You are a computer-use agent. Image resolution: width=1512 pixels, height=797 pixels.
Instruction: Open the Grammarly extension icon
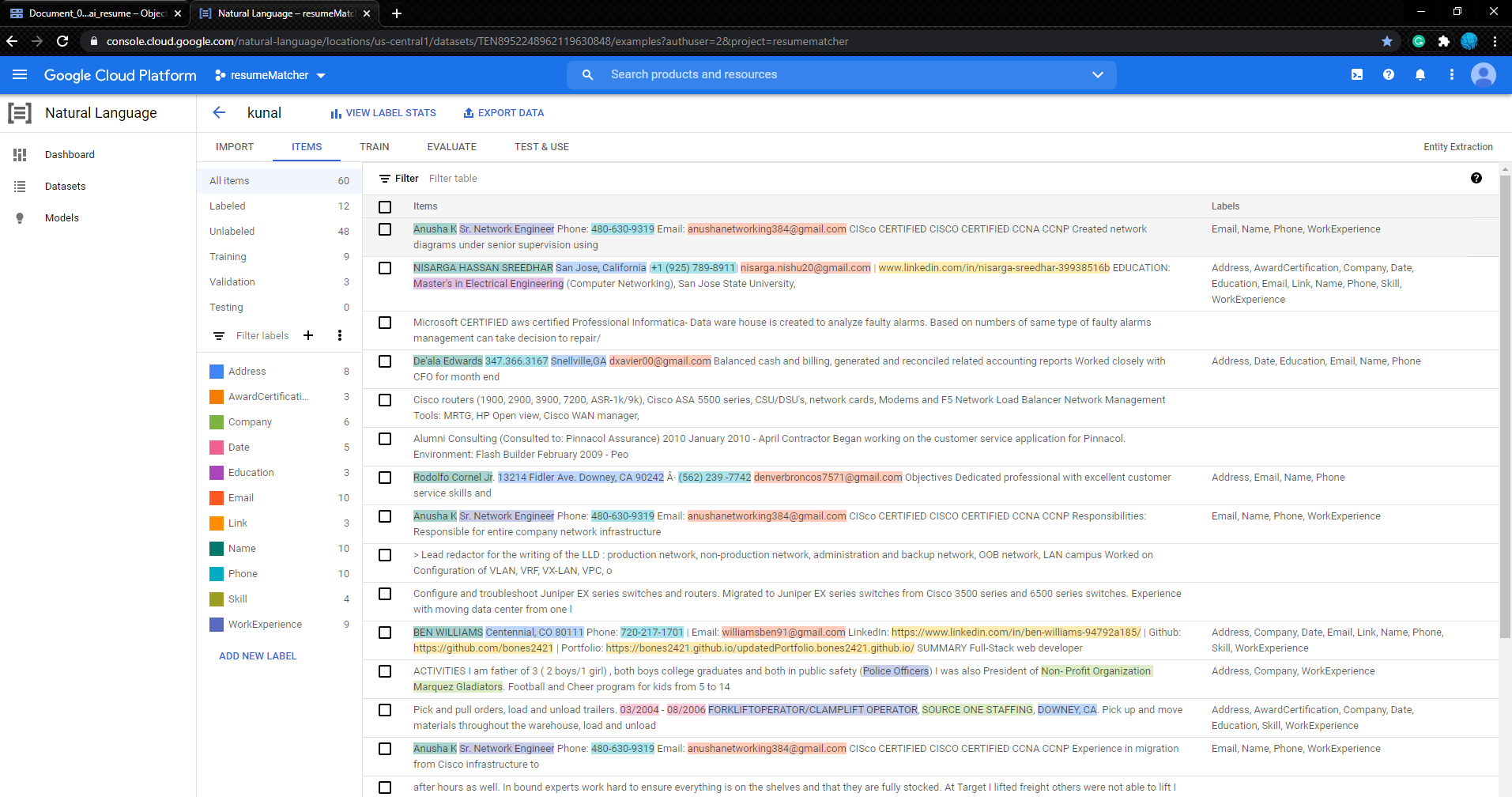point(1419,41)
